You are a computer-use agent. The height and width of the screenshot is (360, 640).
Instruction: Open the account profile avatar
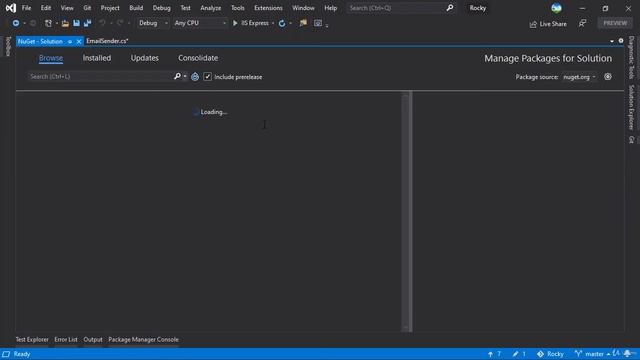click(556, 8)
